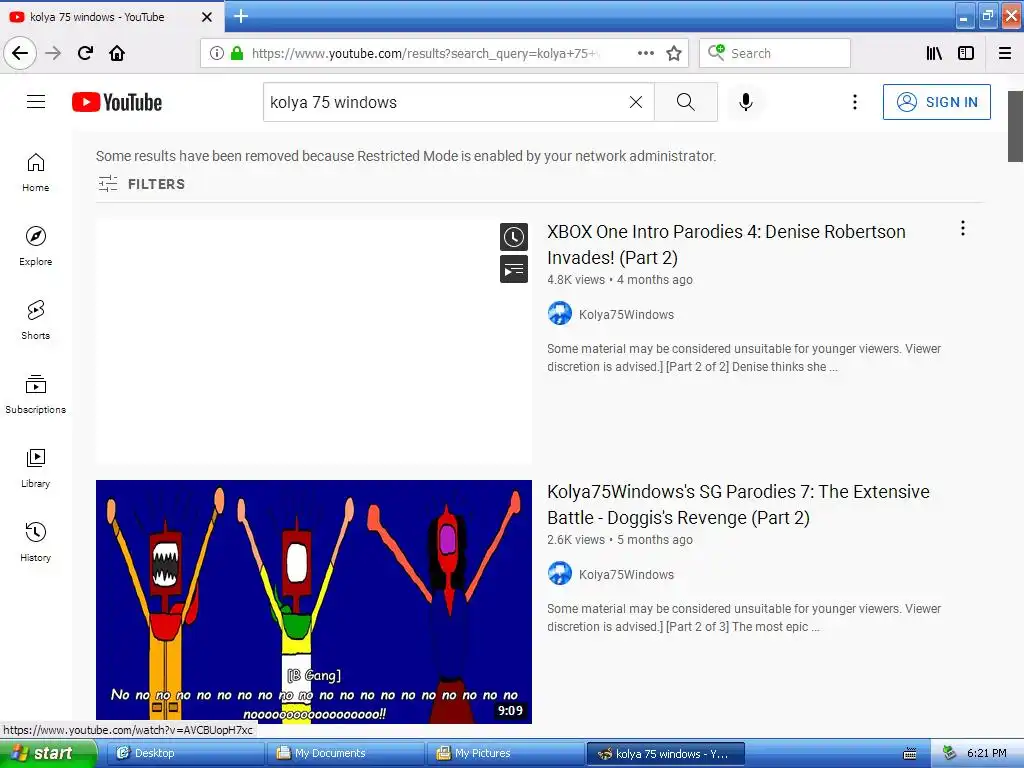Screen dimensions: 1024x768
Task: Click the on-screen keyboard tray icon
Action: (909, 754)
